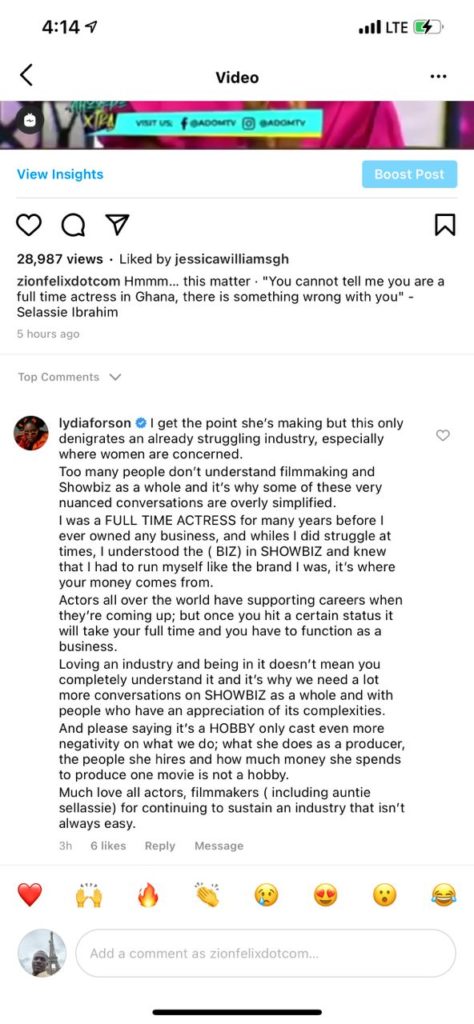
Task: Share post with paper plane icon
Action: tap(118, 224)
